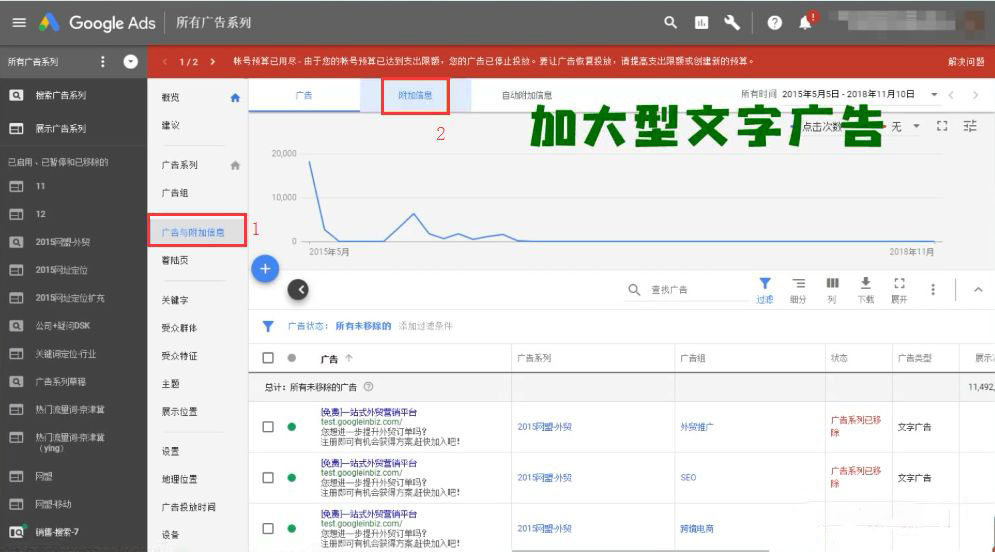This screenshot has width=995, height=552.
Task: Open the notifications bell
Action: (x=806, y=22)
